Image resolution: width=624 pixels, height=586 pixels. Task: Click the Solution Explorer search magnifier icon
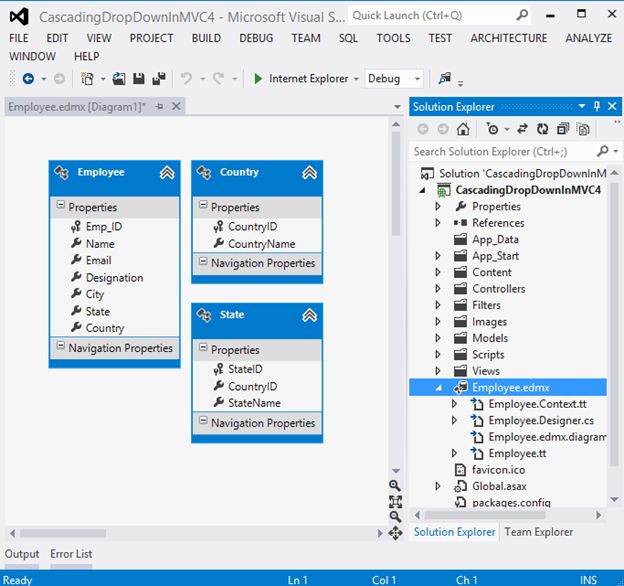pos(603,151)
